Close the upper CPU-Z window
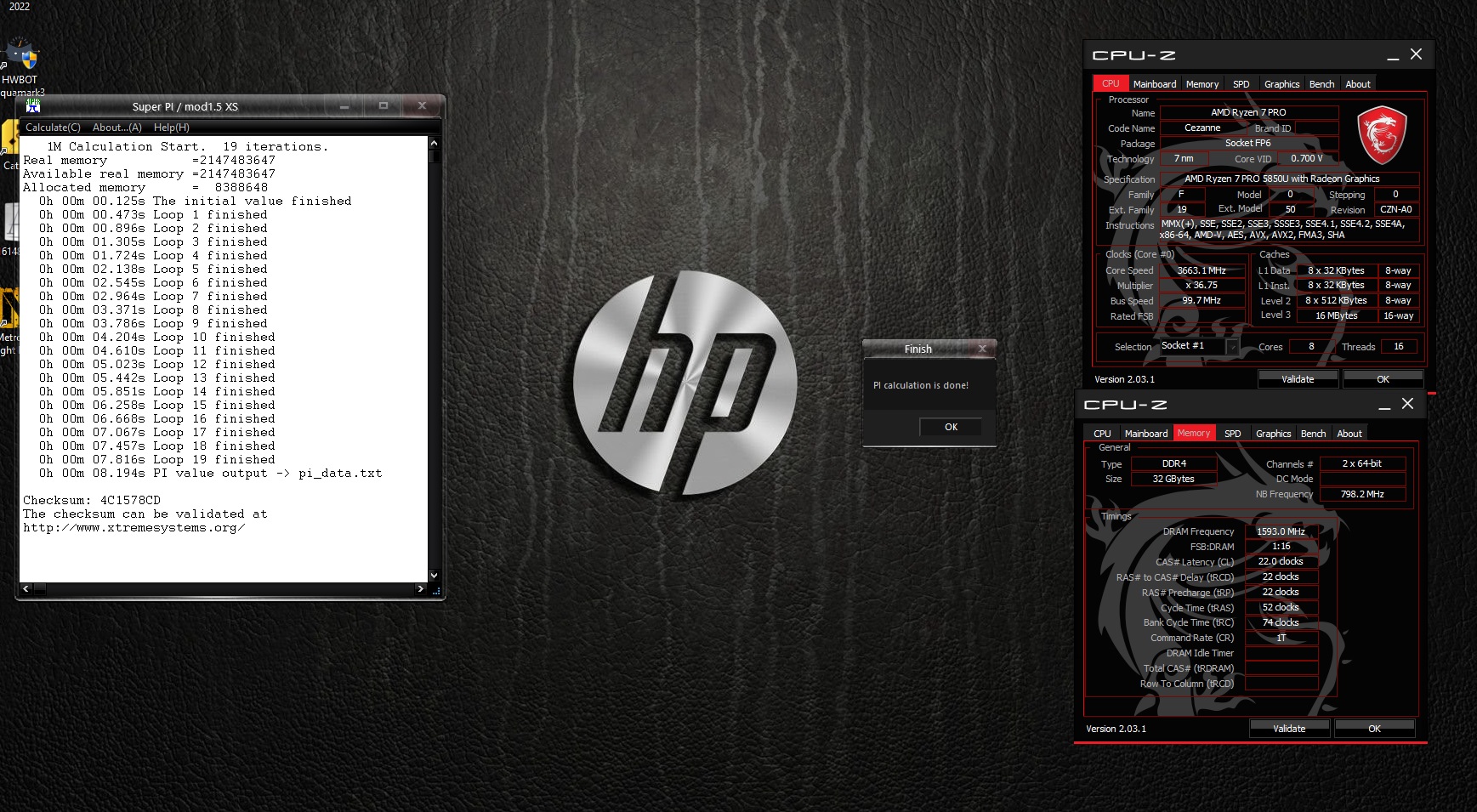Screen dimensions: 1477x812 pos(1416,54)
